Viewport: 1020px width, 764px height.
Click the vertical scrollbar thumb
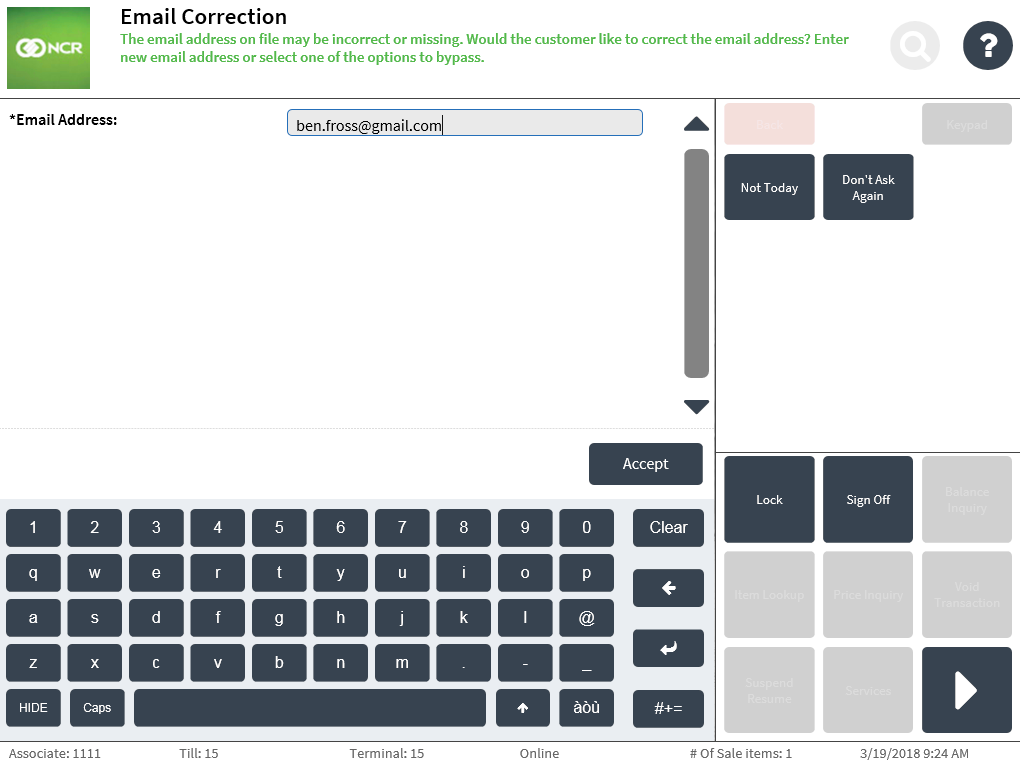pos(696,263)
